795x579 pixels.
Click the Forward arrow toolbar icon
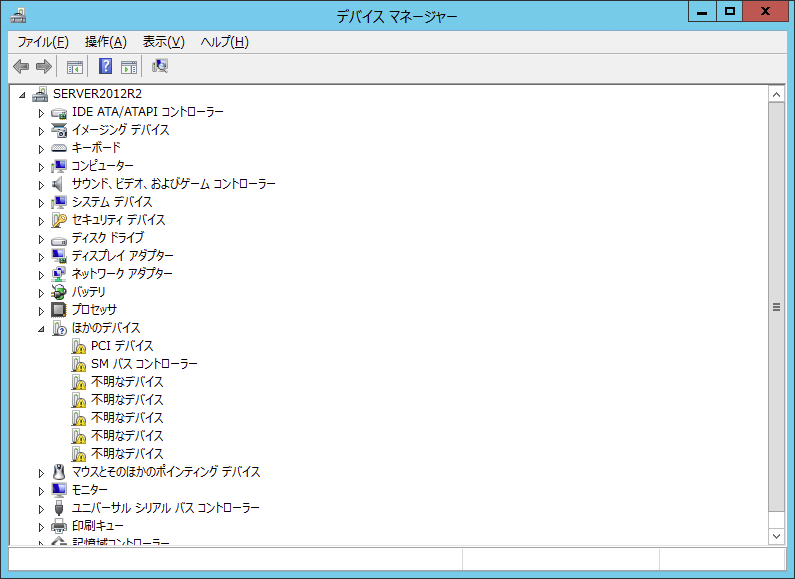click(44, 66)
